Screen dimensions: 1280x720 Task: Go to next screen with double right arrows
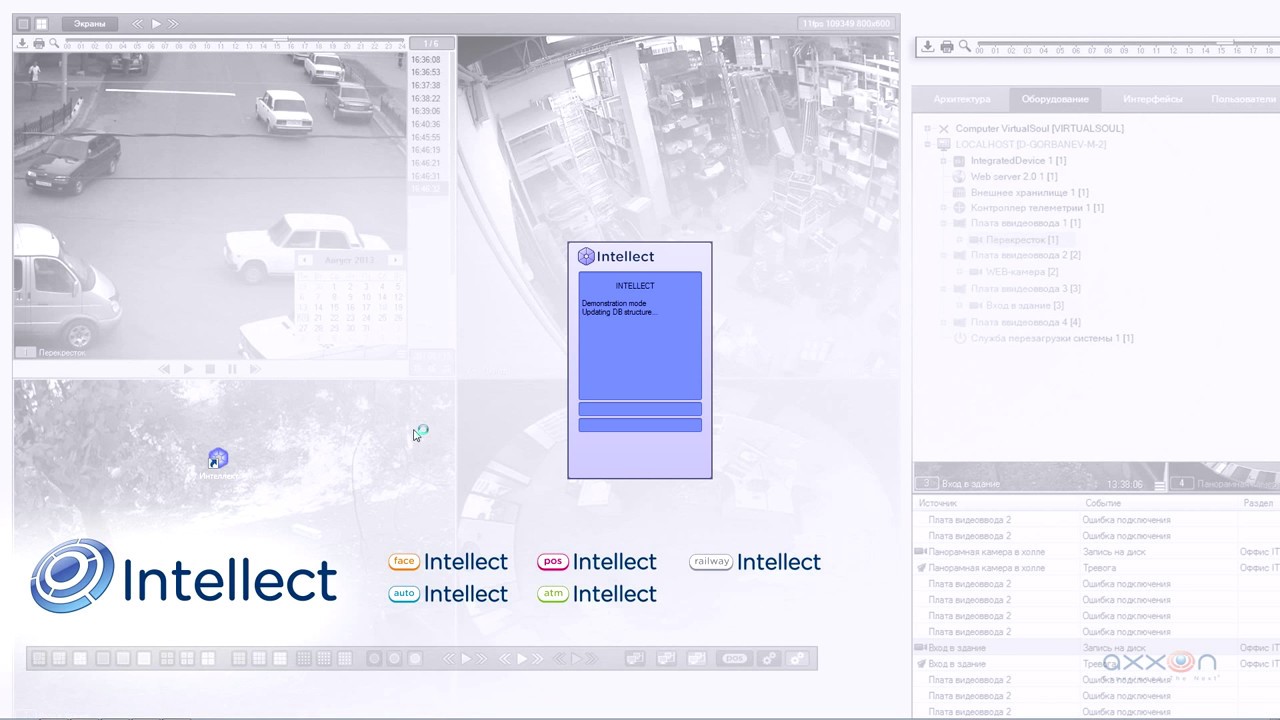(173, 23)
